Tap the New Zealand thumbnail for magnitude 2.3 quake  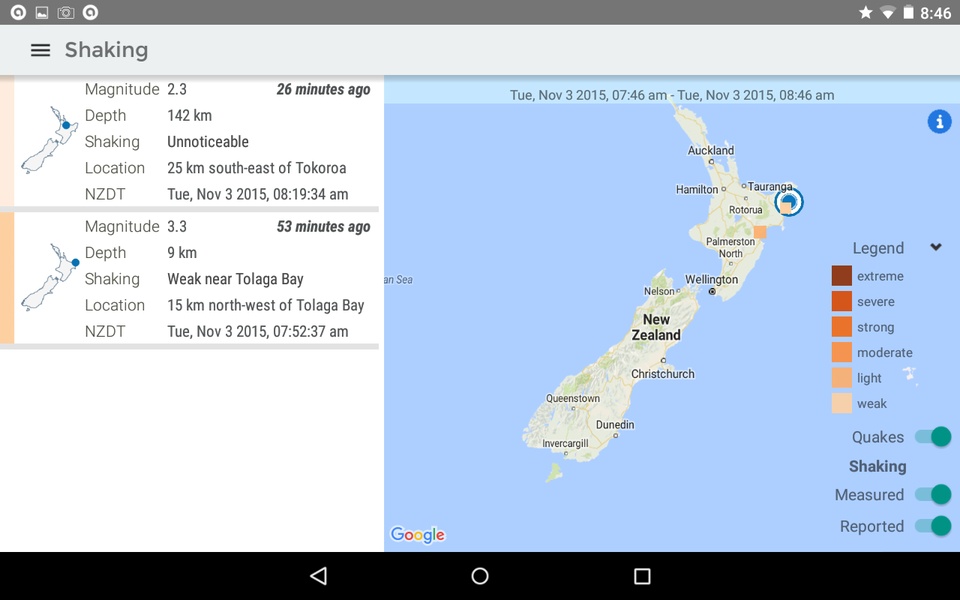coord(49,140)
